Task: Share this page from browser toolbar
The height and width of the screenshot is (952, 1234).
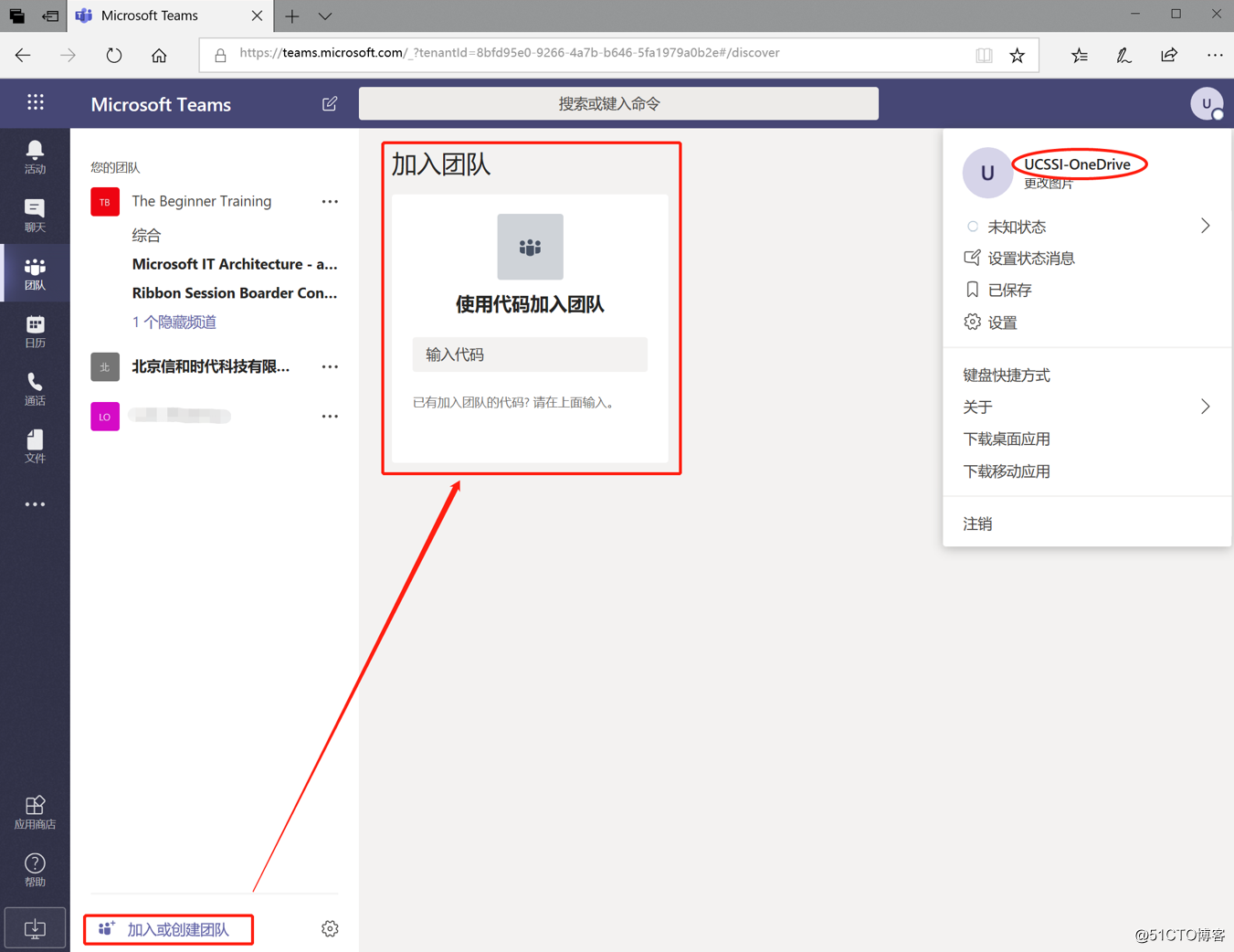Action: click(1169, 56)
